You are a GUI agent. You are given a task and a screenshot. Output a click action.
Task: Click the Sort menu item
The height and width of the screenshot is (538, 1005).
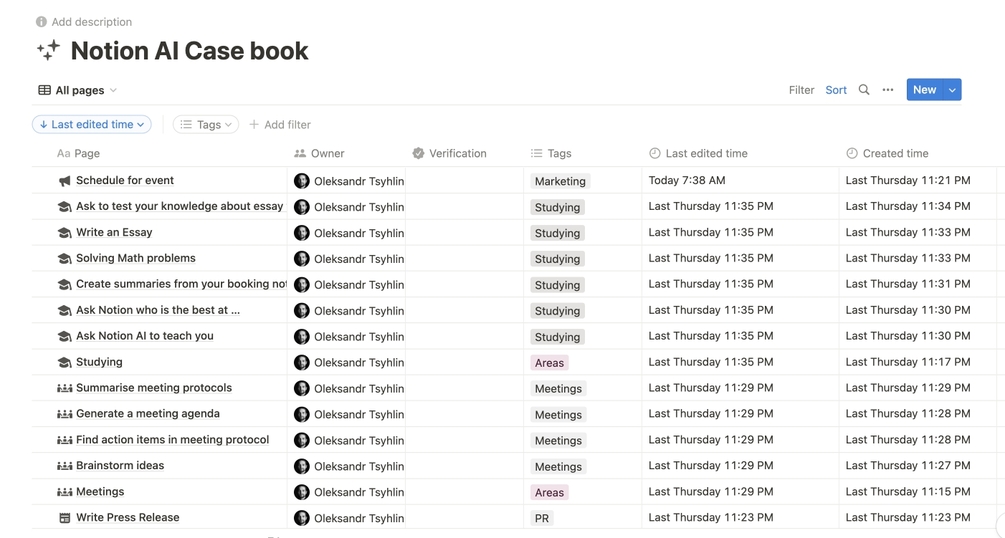(836, 90)
